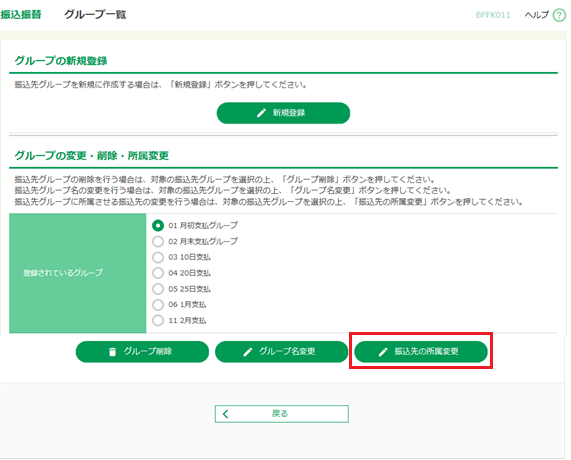The width and height of the screenshot is (571, 460).
Task: Select radio 01 月初支払グループ
Action: click(x=158, y=226)
